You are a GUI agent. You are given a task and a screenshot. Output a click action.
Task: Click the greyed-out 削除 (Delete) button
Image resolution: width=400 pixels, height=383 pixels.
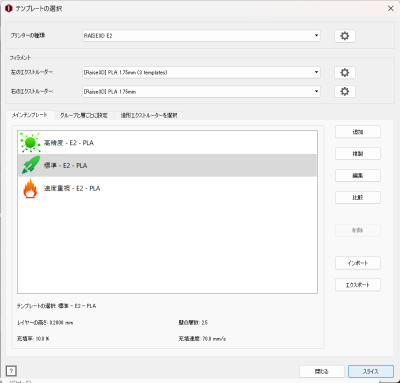tap(358, 230)
